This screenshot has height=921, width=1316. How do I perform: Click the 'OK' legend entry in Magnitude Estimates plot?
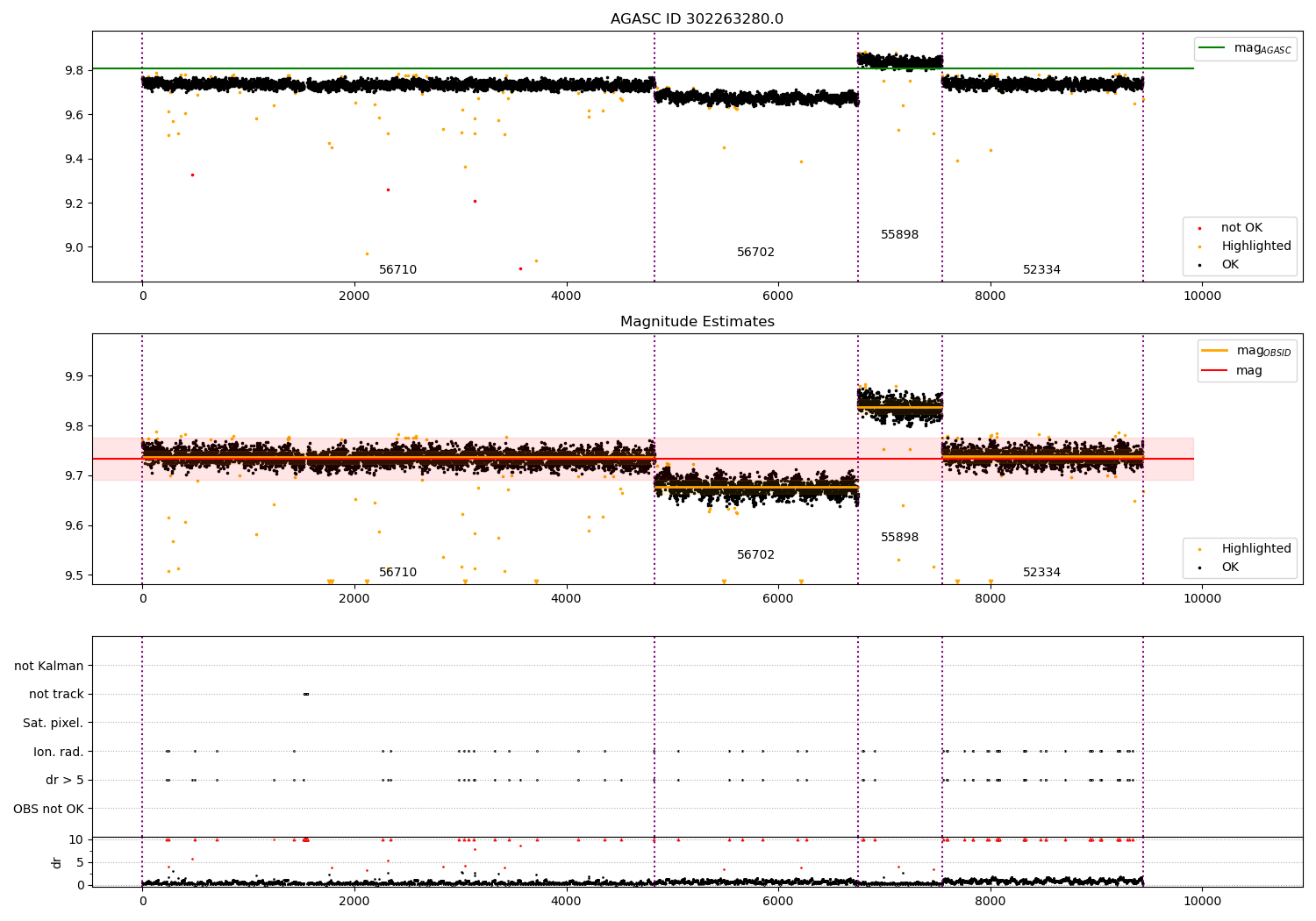coord(1220,568)
